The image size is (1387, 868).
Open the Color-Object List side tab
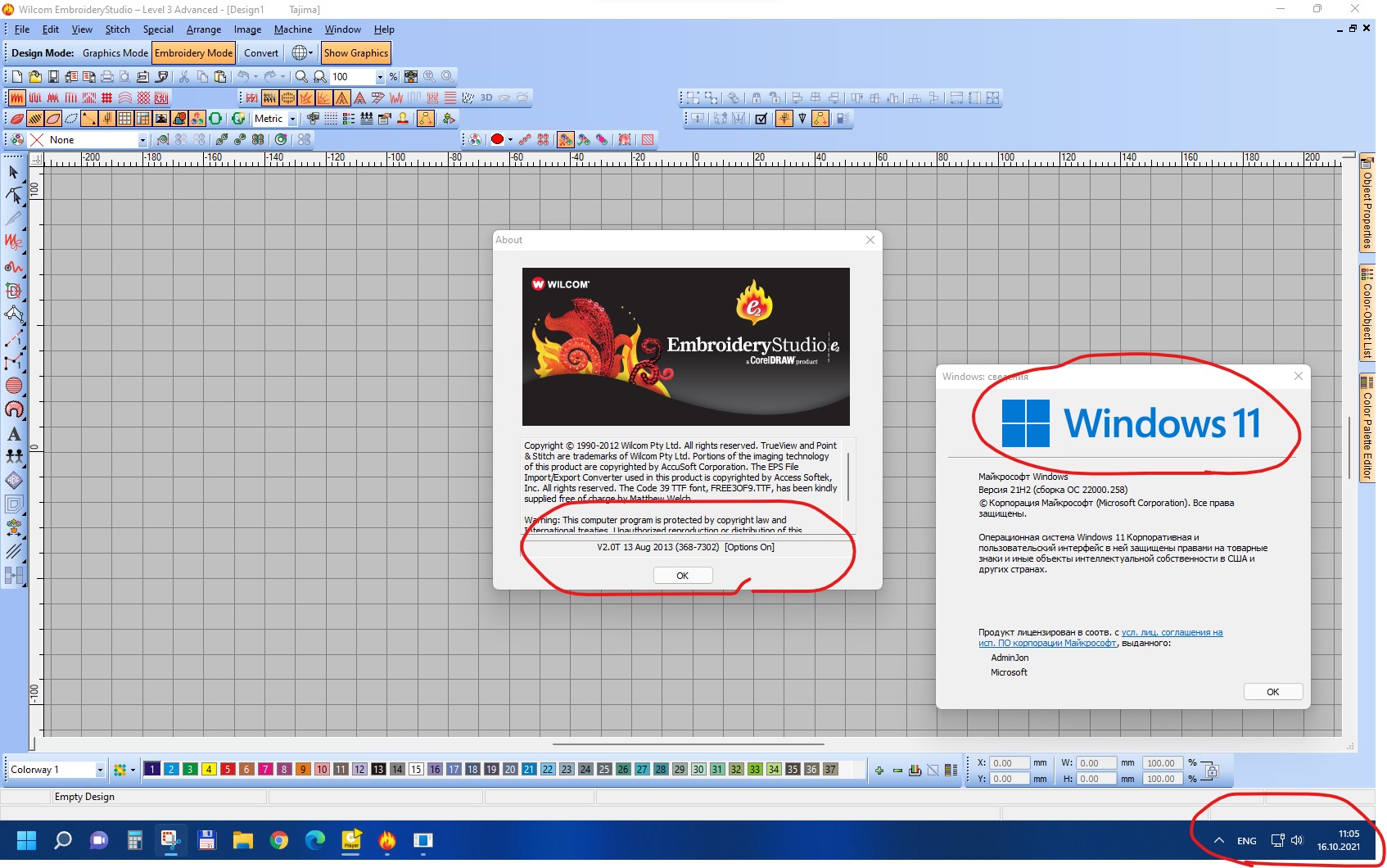[x=1367, y=314]
